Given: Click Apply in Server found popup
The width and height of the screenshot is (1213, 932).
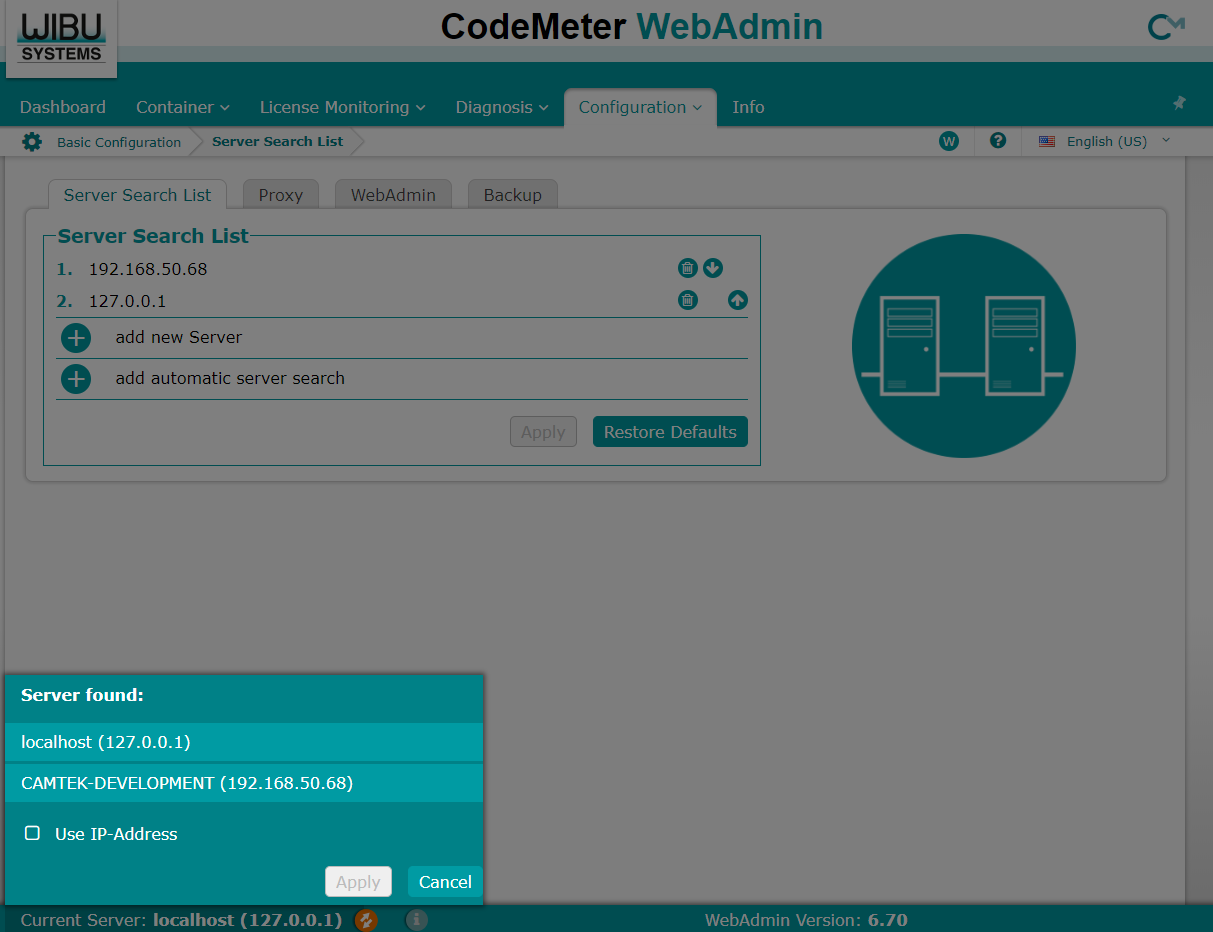Looking at the screenshot, I should tap(358, 882).
